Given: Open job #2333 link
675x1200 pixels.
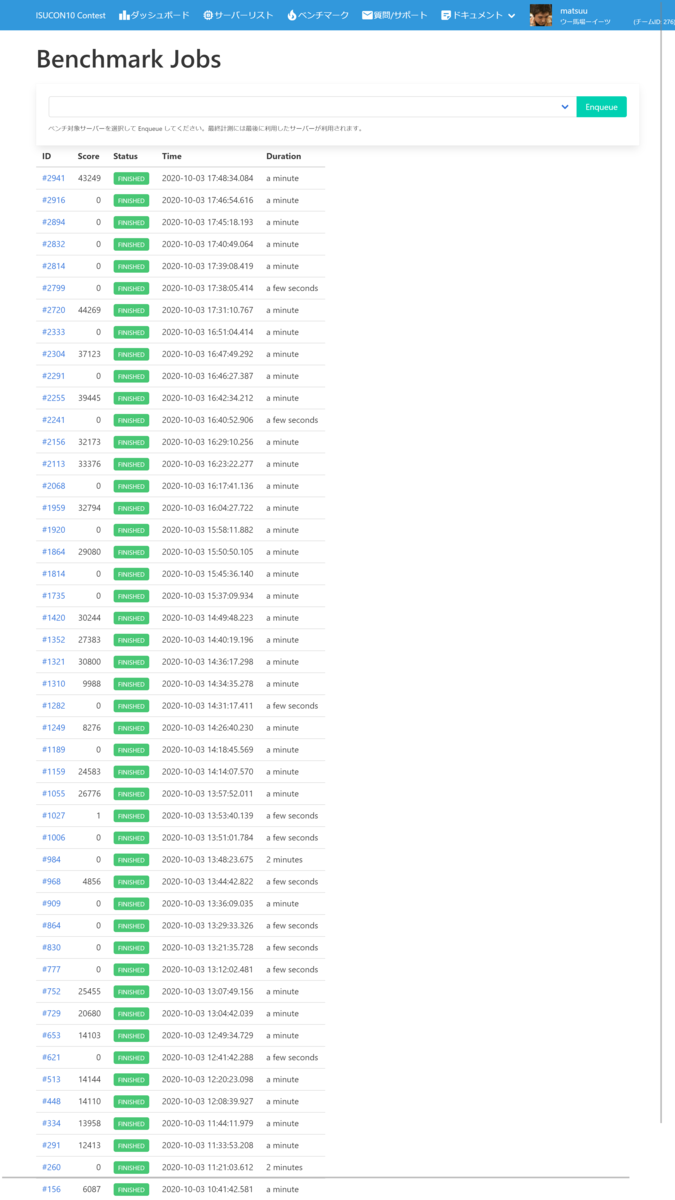Looking at the screenshot, I should pos(53,332).
